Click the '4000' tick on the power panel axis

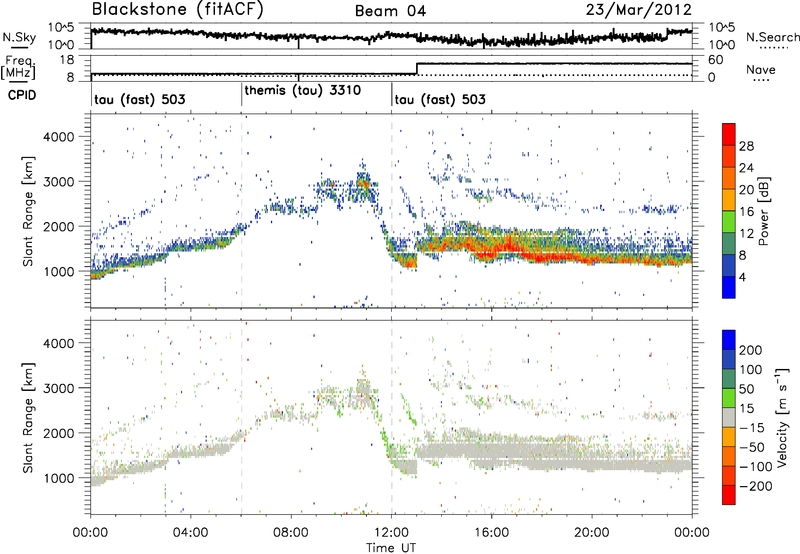tap(58, 137)
